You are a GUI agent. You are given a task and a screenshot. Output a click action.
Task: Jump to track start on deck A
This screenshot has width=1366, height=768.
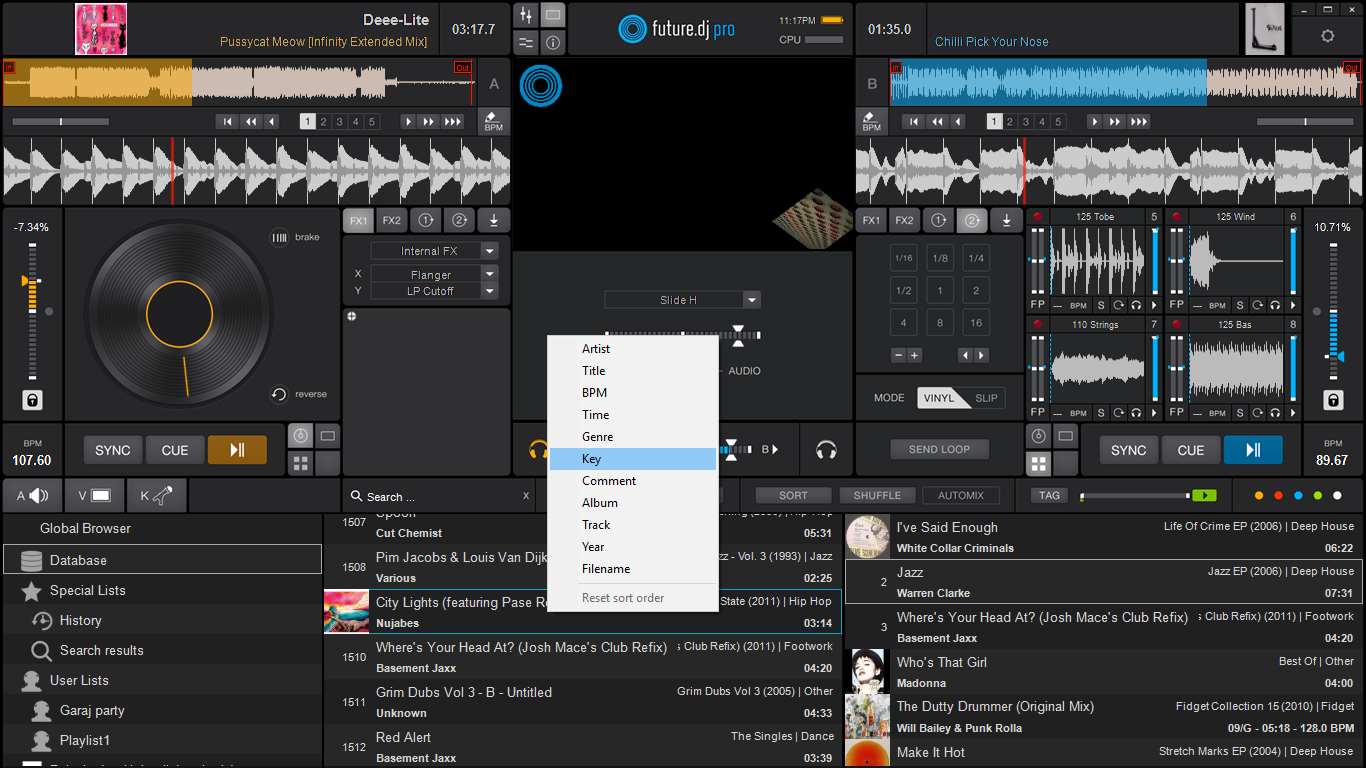click(227, 122)
